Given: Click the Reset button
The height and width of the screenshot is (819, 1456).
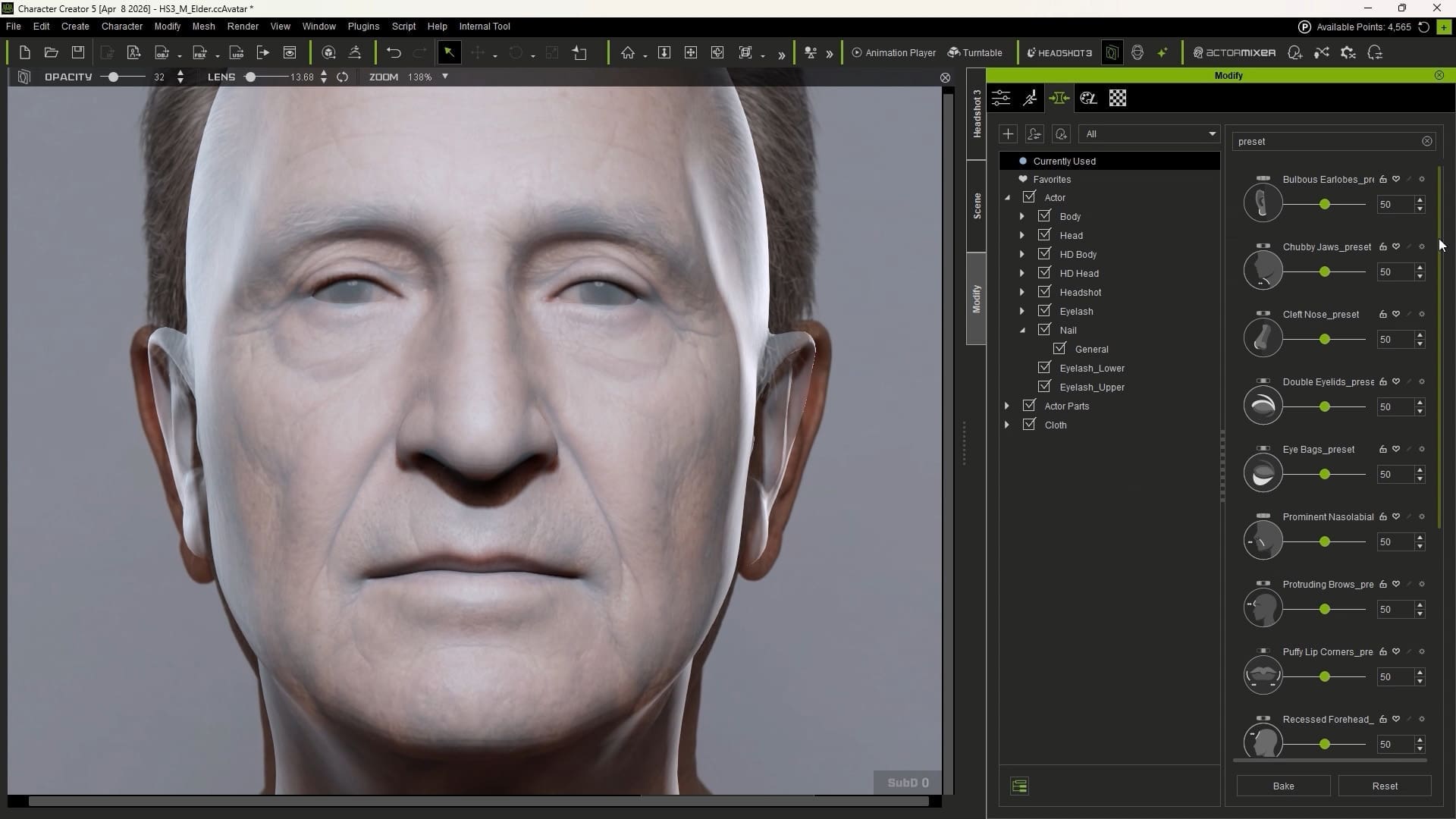Looking at the screenshot, I should pyautogui.click(x=1385, y=786).
